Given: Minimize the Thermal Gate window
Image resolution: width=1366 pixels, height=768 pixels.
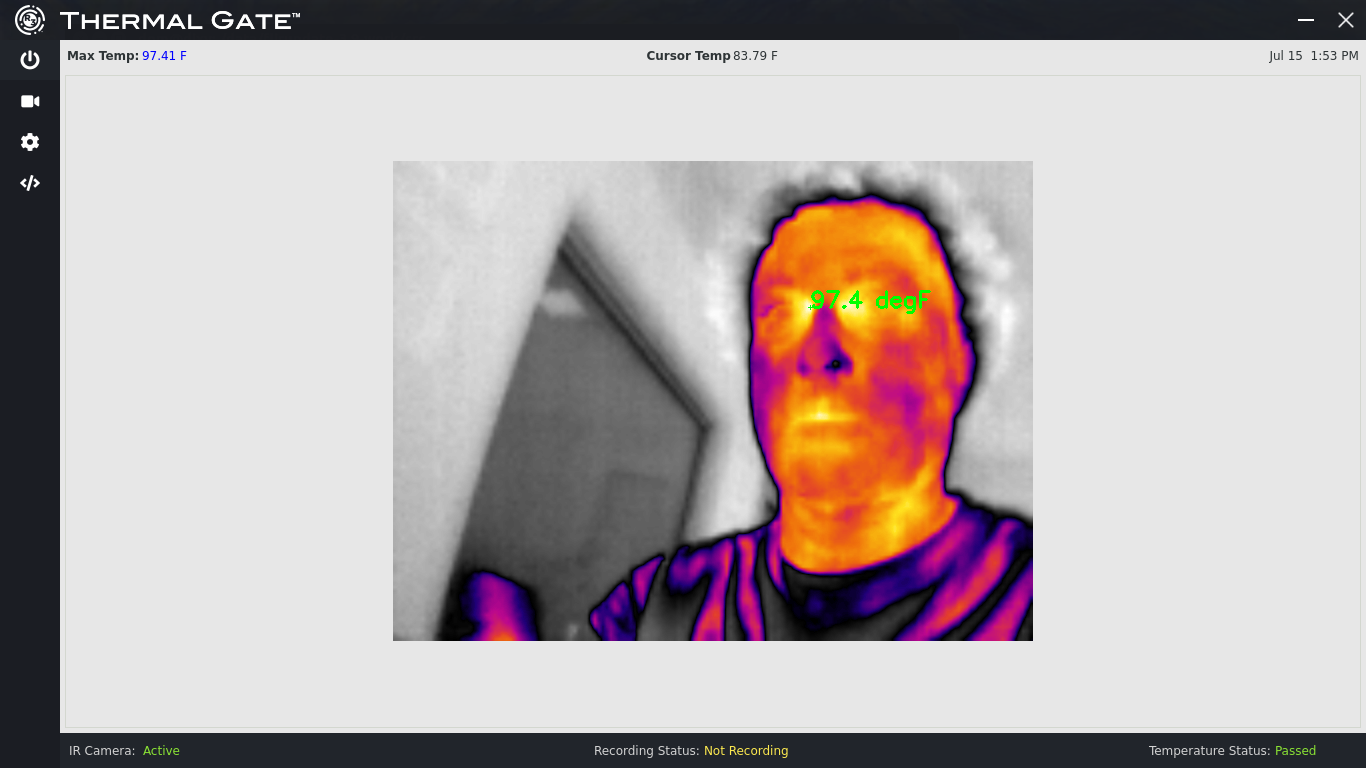Looking at the screenshot, I should coord(1305,20).
